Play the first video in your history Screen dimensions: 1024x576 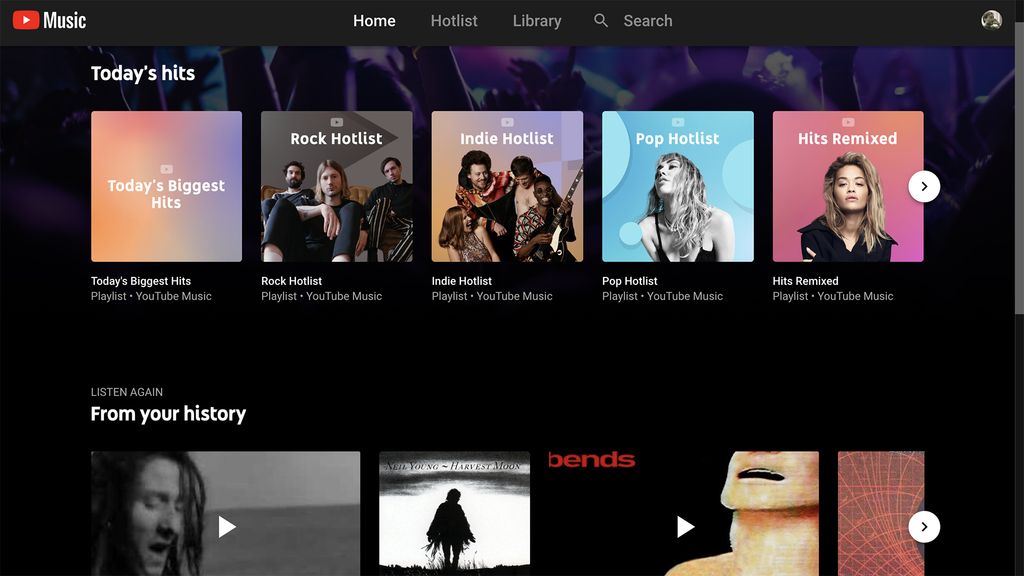click(227, 526)
